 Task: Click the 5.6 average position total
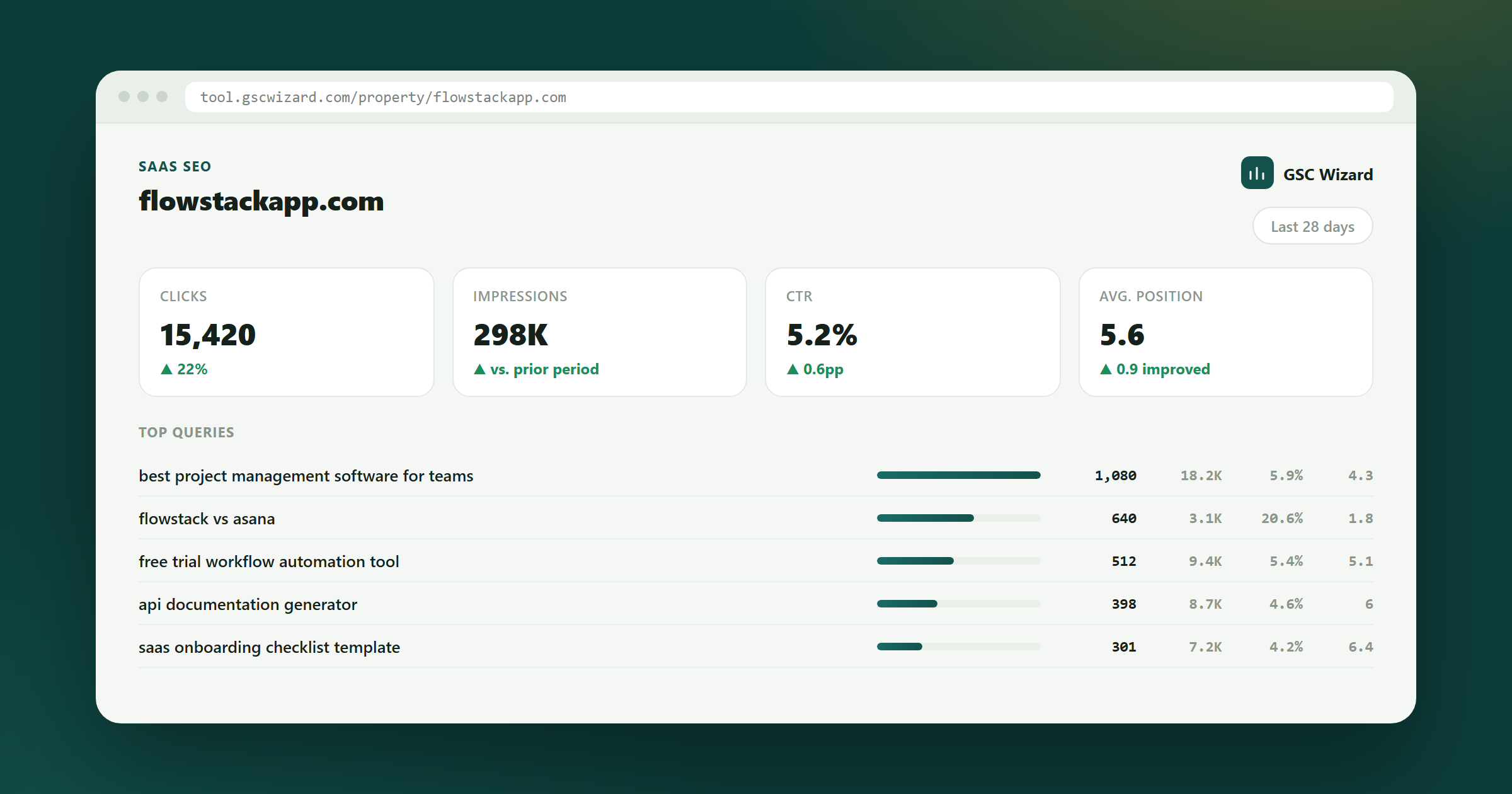click(1122, 335)
